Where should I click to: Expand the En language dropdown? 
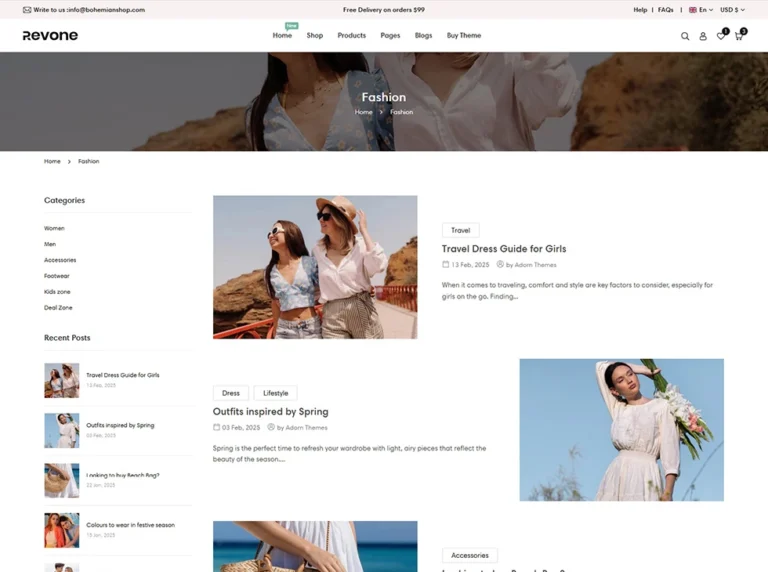click(706, 10)
